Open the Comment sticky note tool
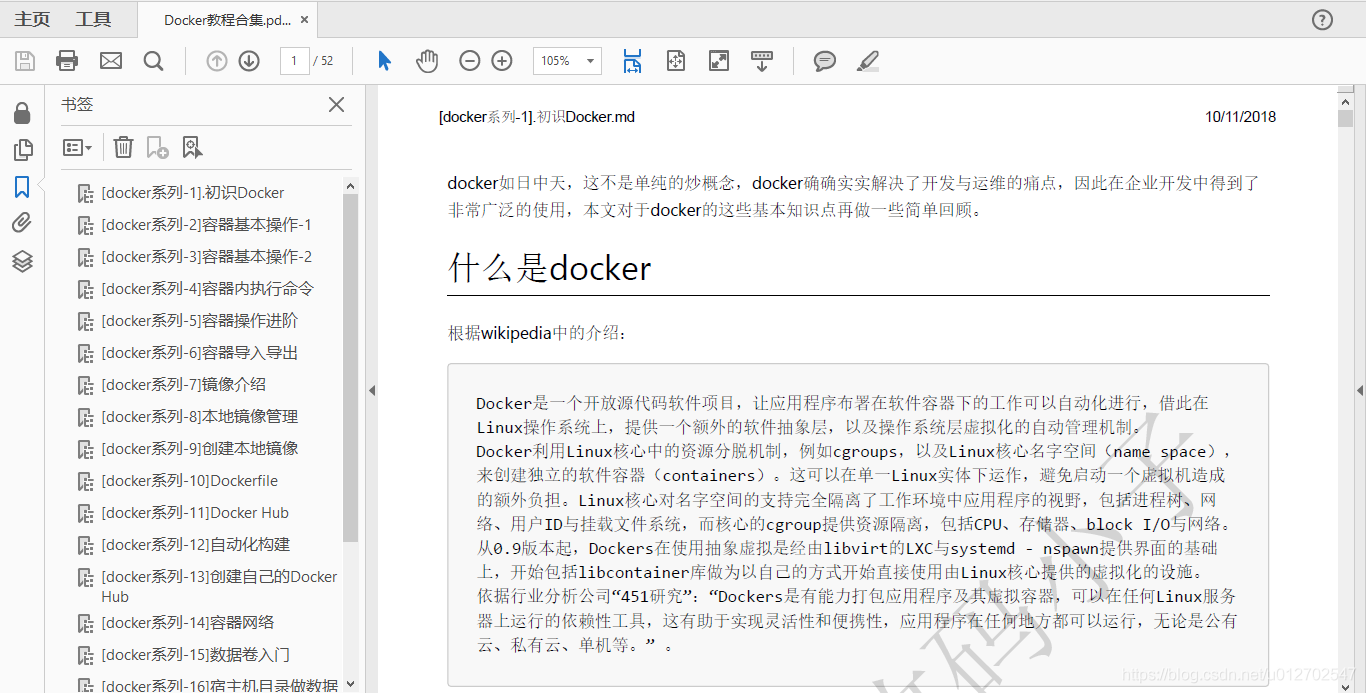 [x=823, y=61]
